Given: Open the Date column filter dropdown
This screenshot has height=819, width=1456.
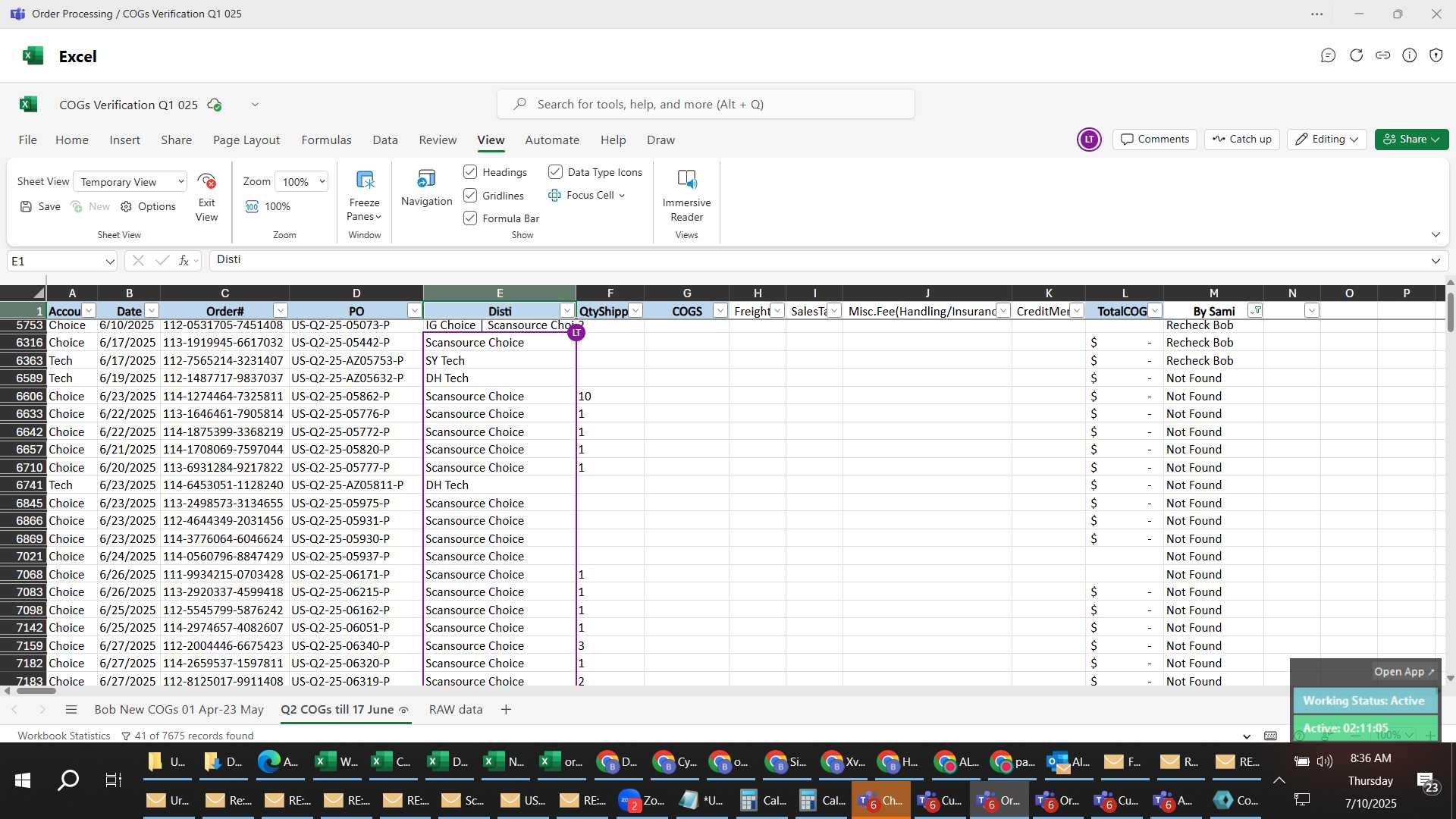Looking at the screenshot, I should [x=151, y=311].
